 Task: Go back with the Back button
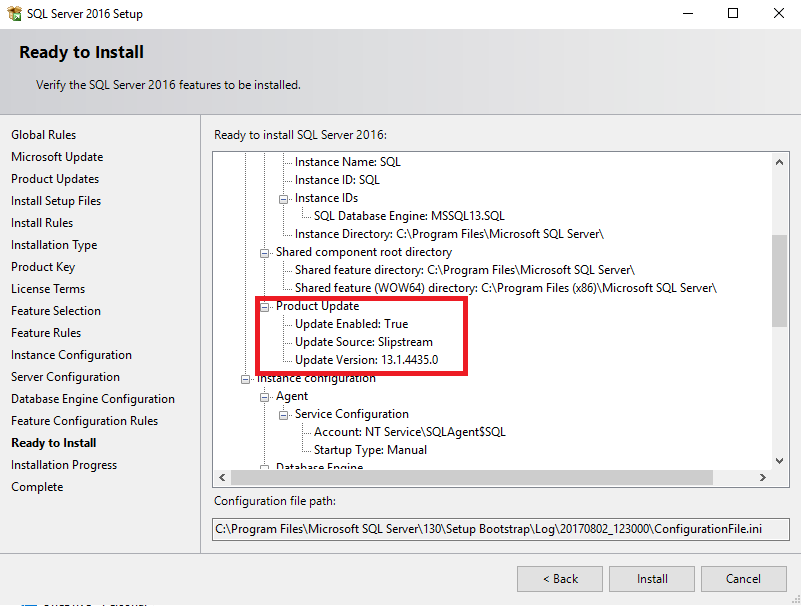(560, 578)
